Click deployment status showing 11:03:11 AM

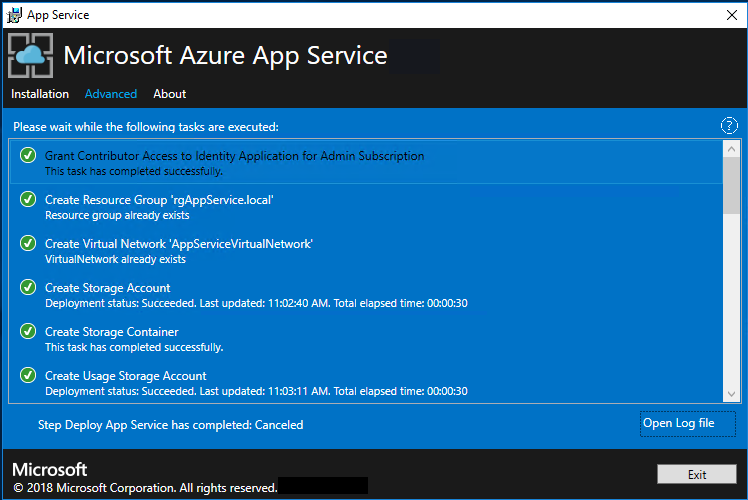click(256, 391)
